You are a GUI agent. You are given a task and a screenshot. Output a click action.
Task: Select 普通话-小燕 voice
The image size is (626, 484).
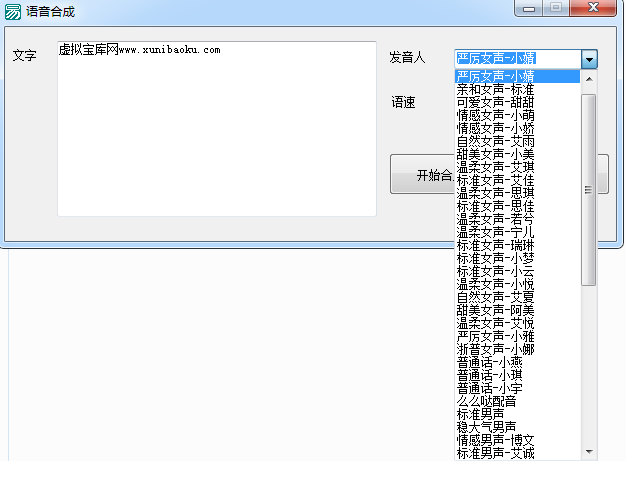(x=517, y=362)
